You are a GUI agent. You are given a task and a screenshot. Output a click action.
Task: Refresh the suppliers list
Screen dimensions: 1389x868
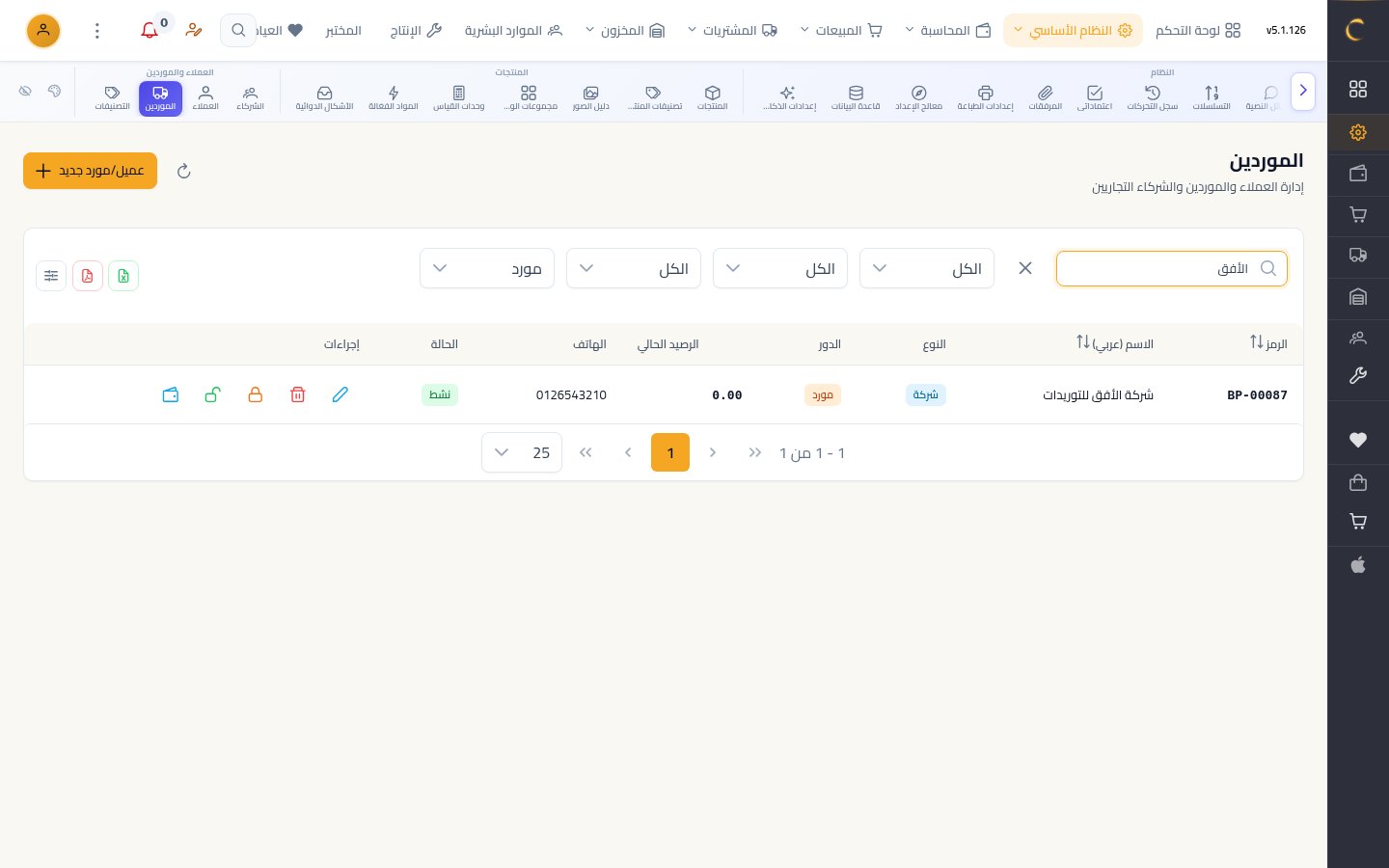[184, 171]
